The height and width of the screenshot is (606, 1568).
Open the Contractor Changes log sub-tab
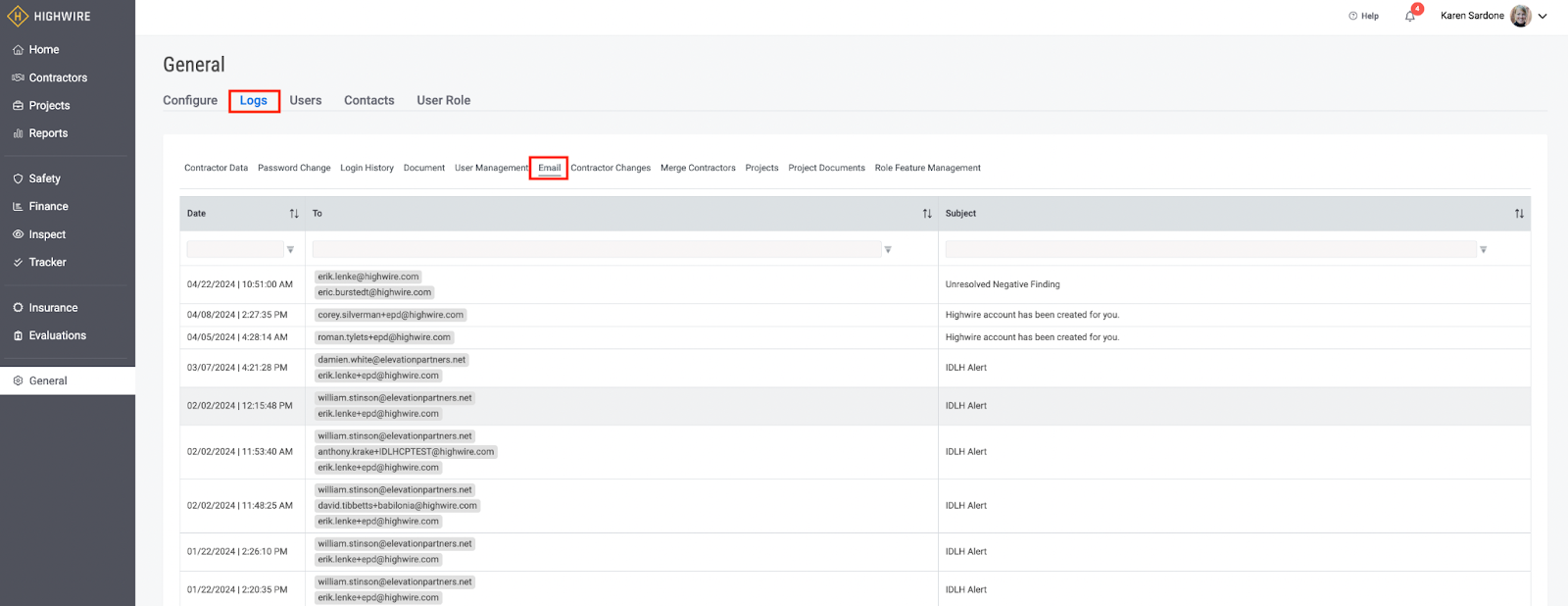[x=611, y=168]
